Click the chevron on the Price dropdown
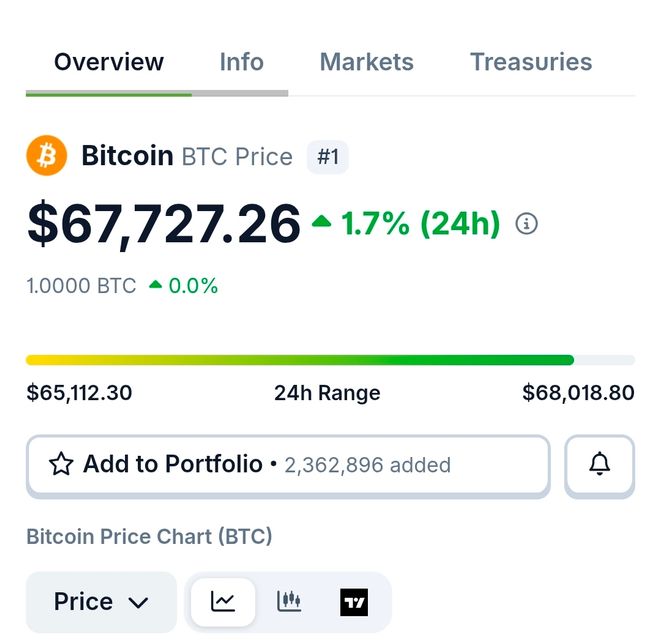The width and height of the screenshot is (655, 640). pos(138,603)
